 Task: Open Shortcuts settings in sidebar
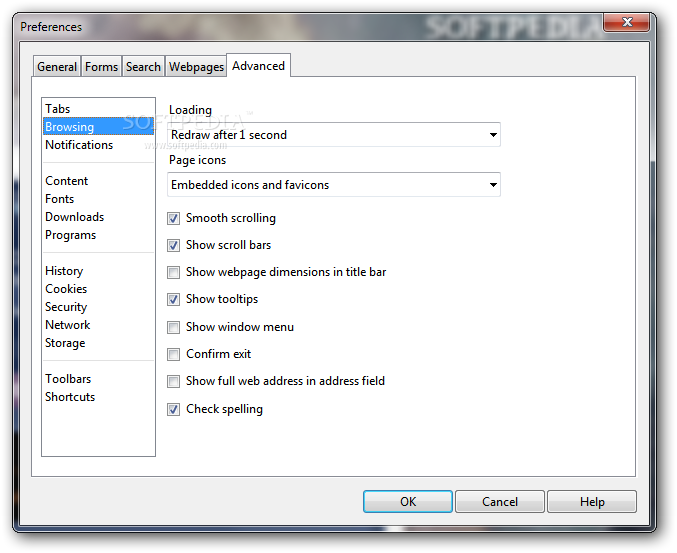pyautogui.click(x=98, y=397)
